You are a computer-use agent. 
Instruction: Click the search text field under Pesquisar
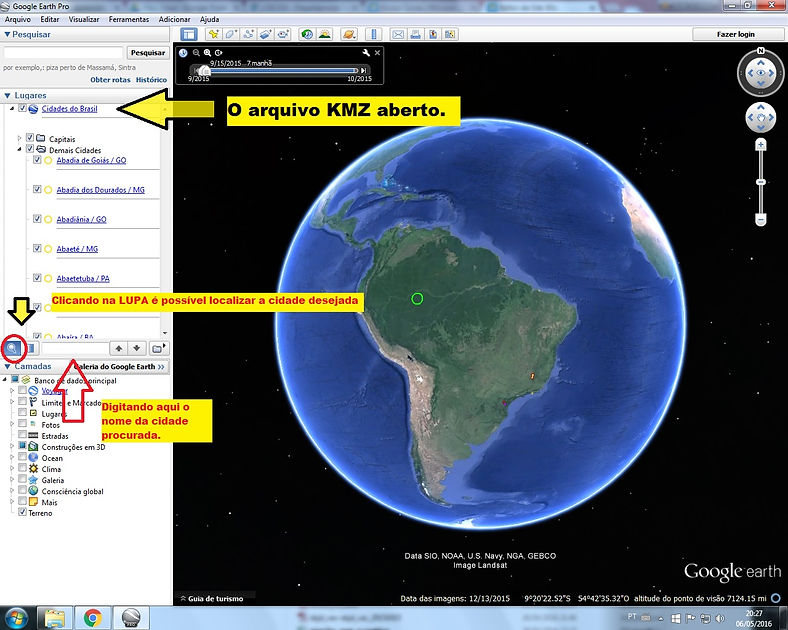63,53
